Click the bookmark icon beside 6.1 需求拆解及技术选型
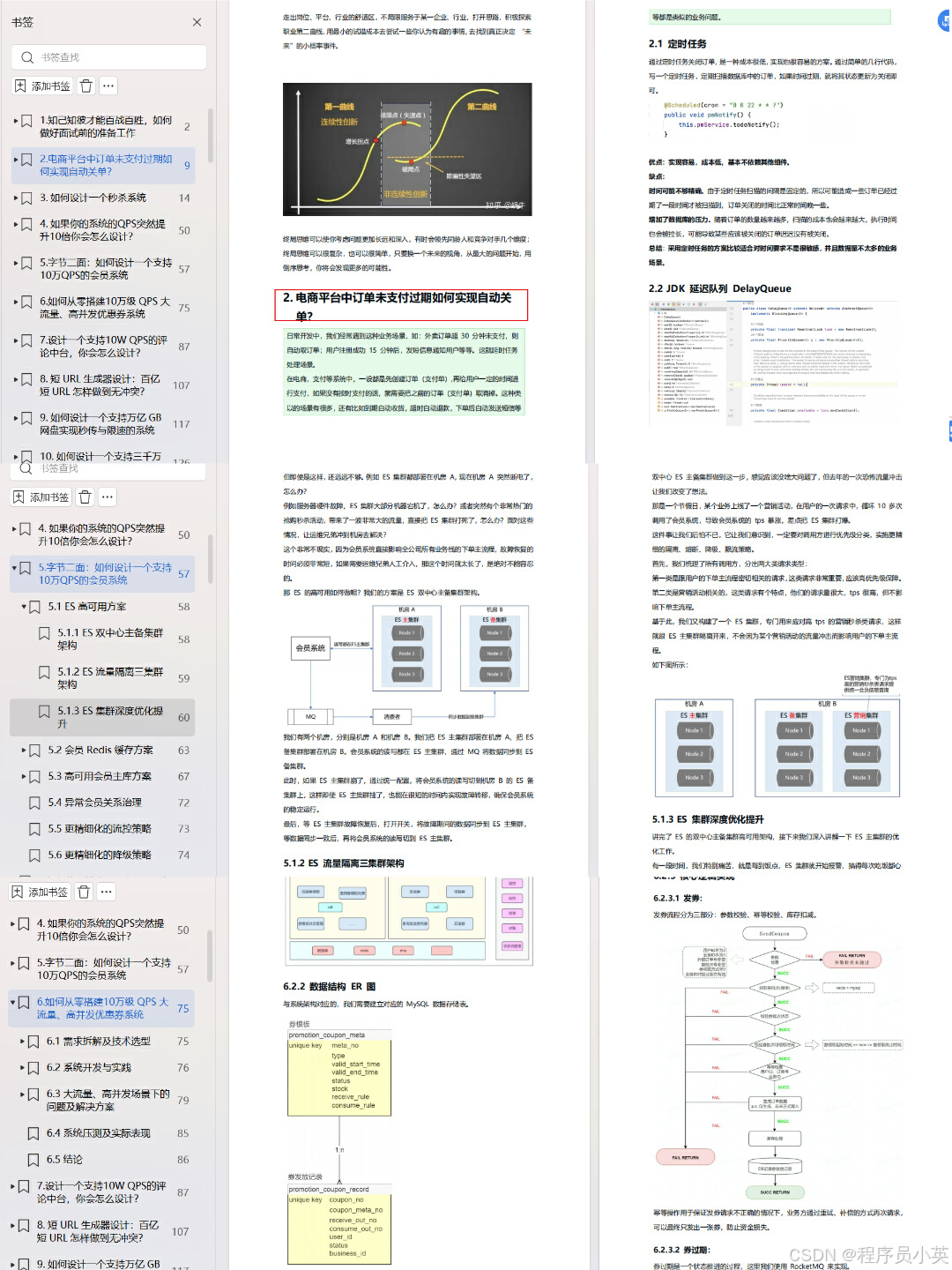Screen dimensions: 952x1270 click(x=34, y=1042)
